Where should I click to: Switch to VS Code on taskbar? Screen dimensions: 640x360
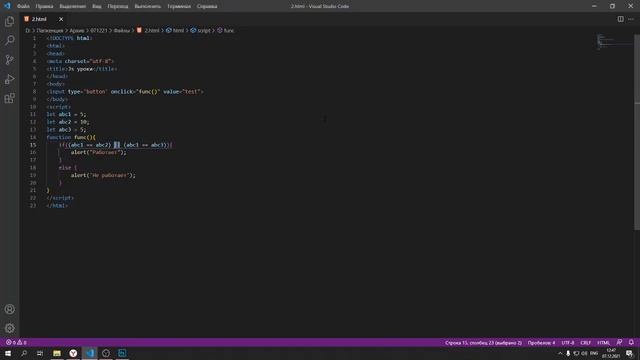click(x=89, y=353)
